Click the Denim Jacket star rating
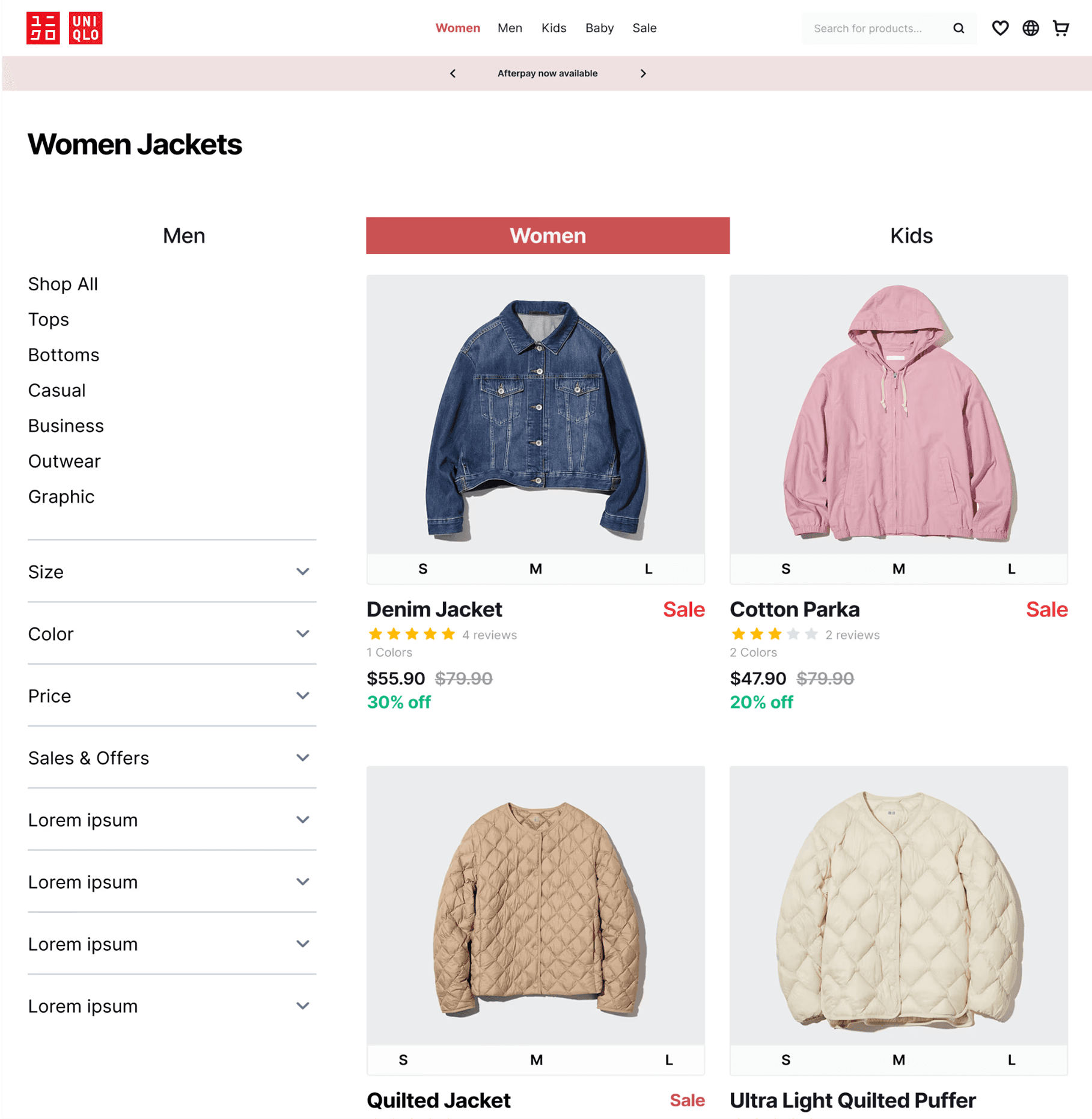 (412, 634)
